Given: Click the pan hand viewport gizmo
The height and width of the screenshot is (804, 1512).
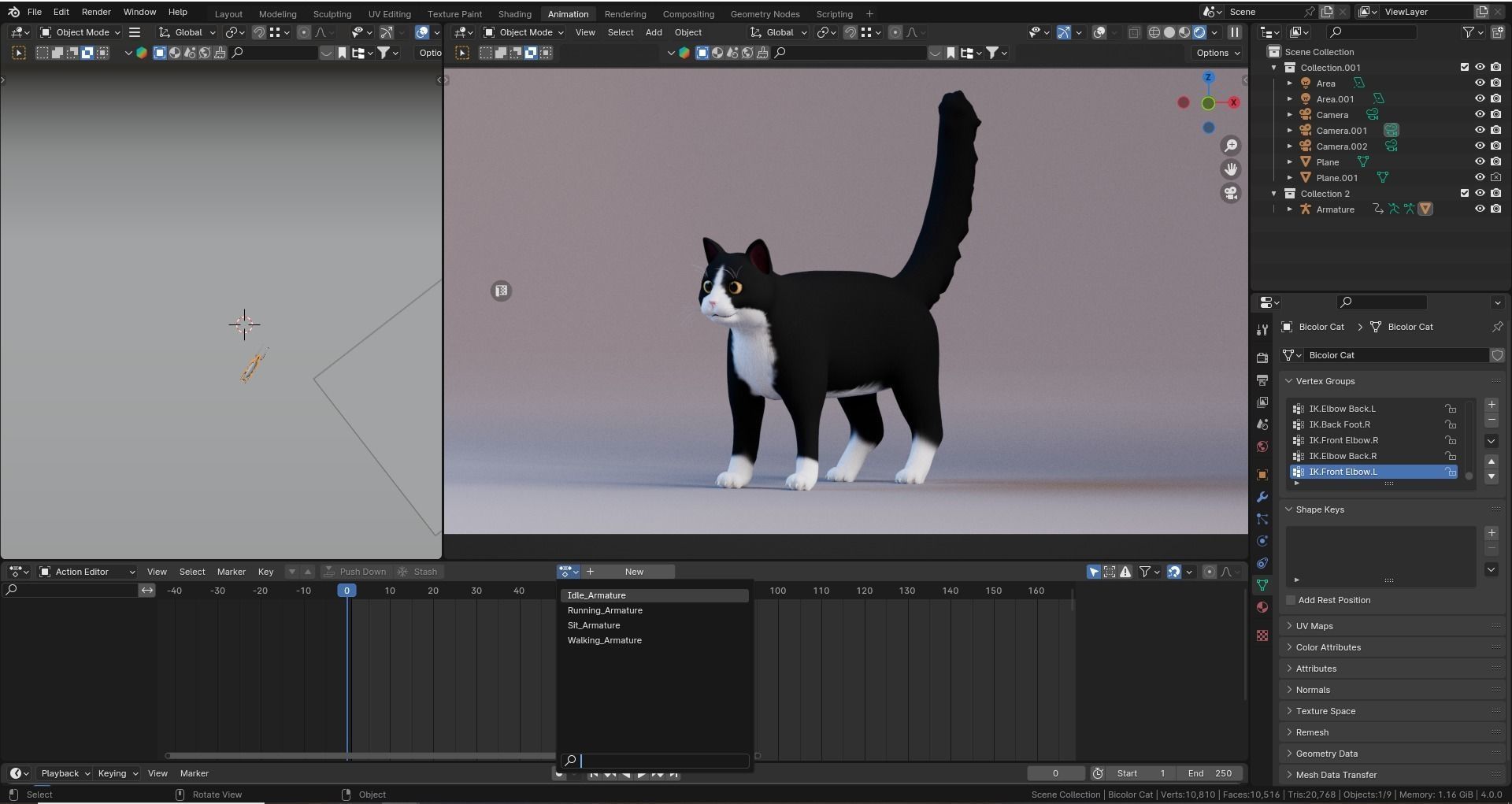Looking at the screenshot, I should point(1230,169).
